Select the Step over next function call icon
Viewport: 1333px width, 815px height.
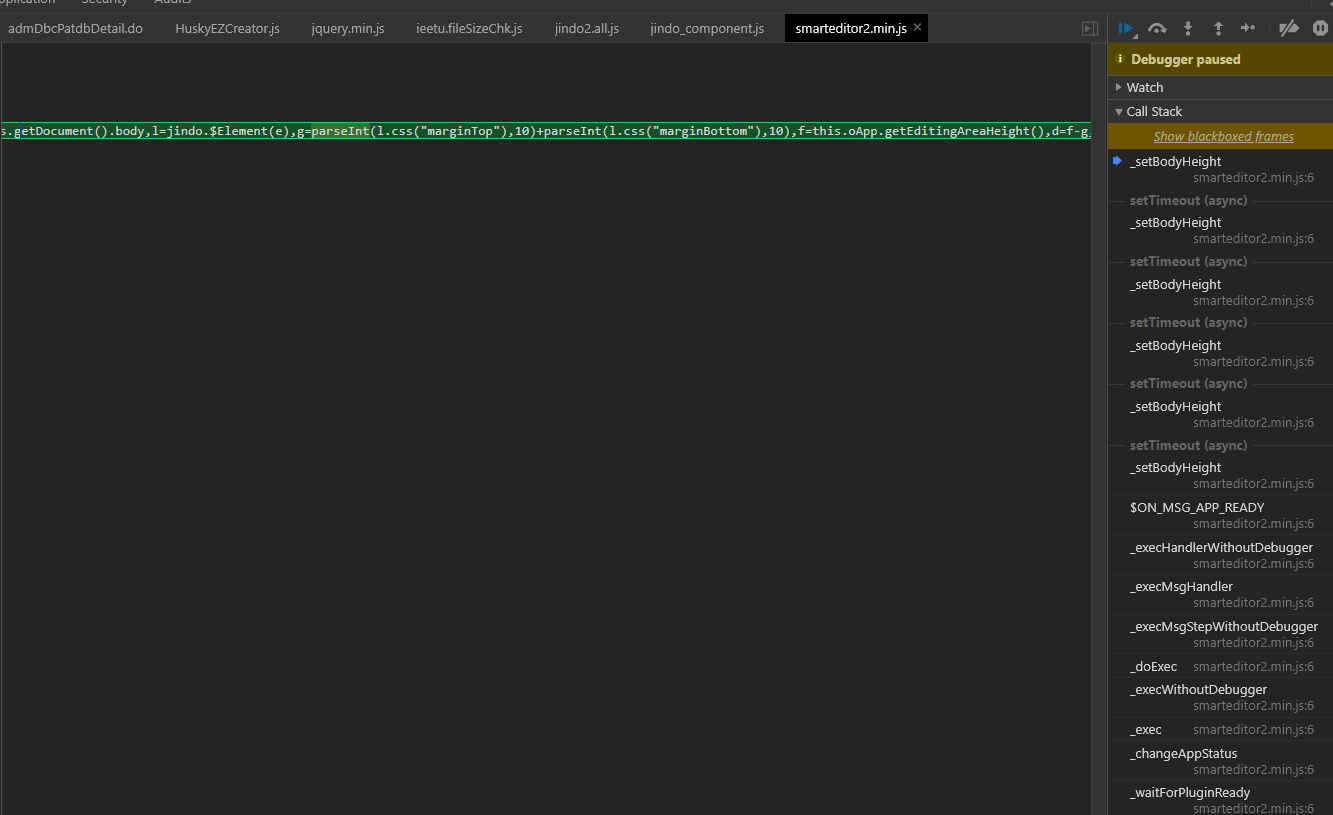pos(1157,28)
